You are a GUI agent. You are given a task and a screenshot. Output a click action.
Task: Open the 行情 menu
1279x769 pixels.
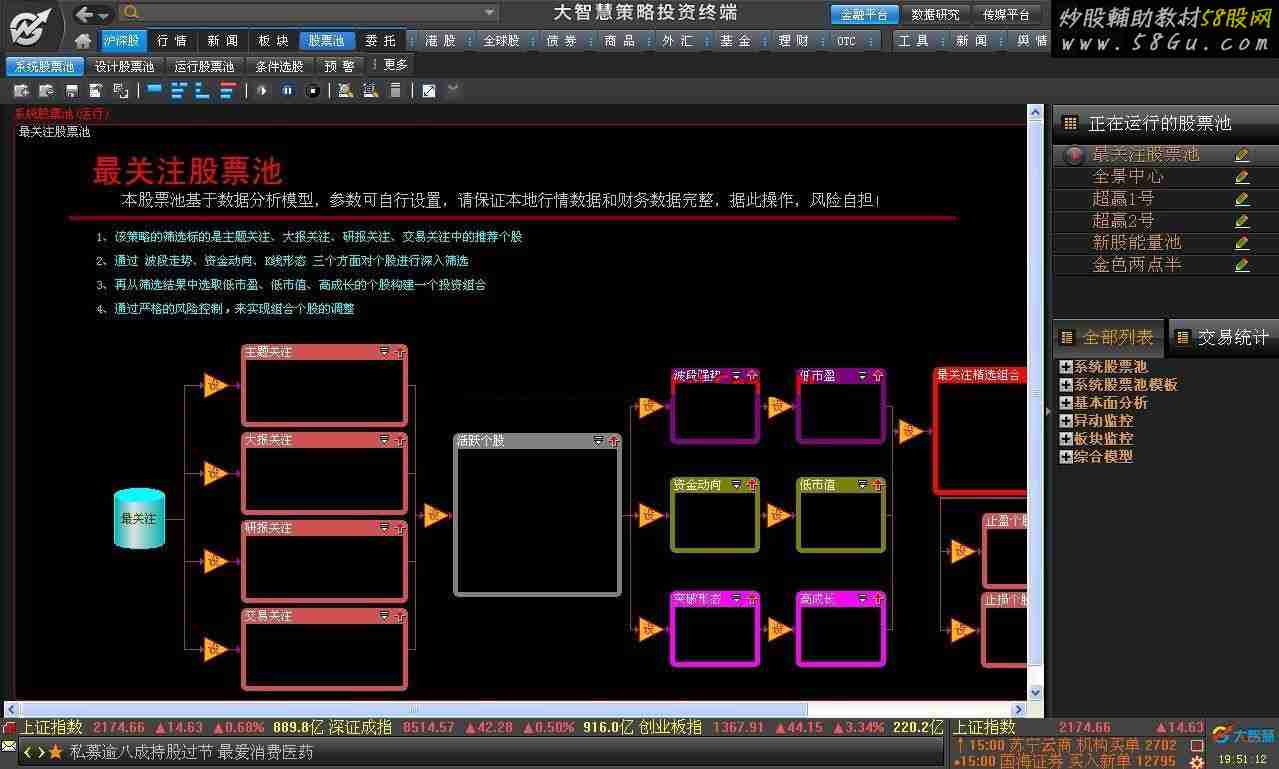(x=172, y=41)
